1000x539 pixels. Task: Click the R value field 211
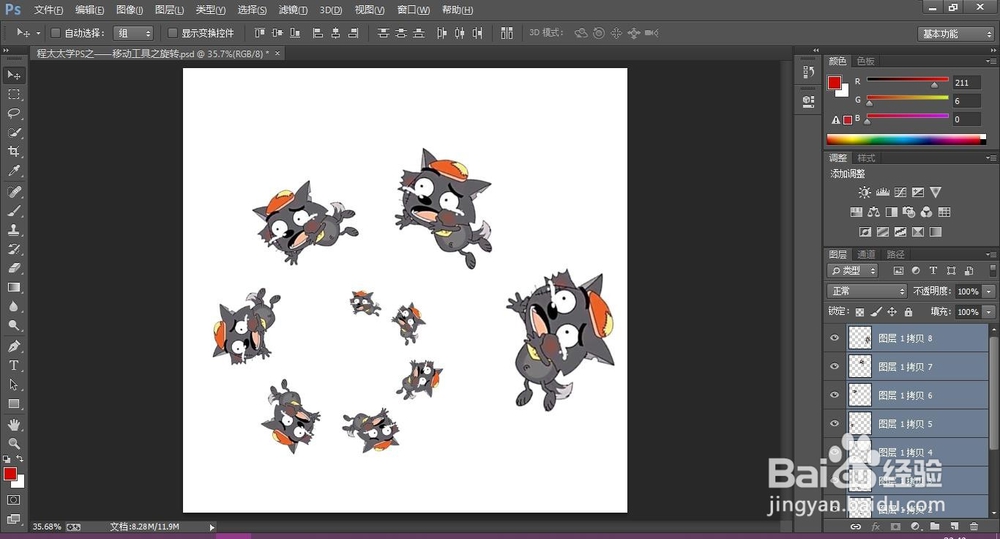(966, 82)
